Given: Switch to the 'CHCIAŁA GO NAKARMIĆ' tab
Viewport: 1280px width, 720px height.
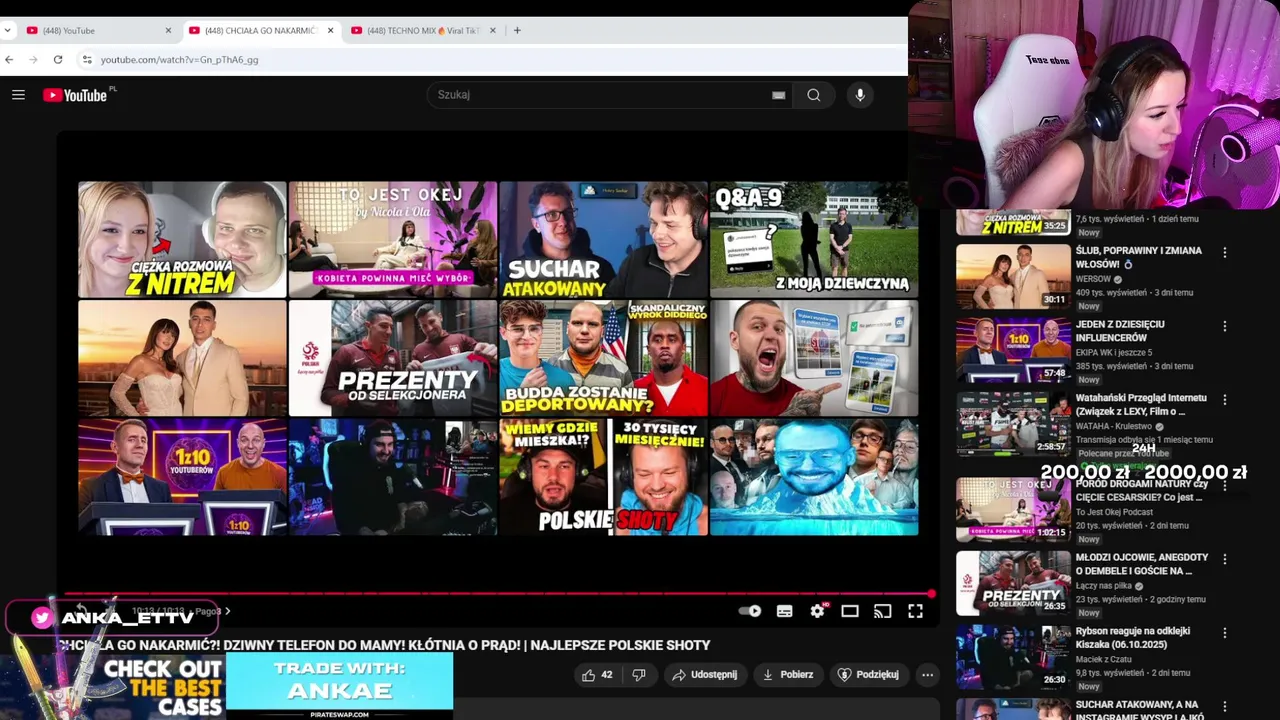Looking at the screenshot, I should (x=262, y=30).
